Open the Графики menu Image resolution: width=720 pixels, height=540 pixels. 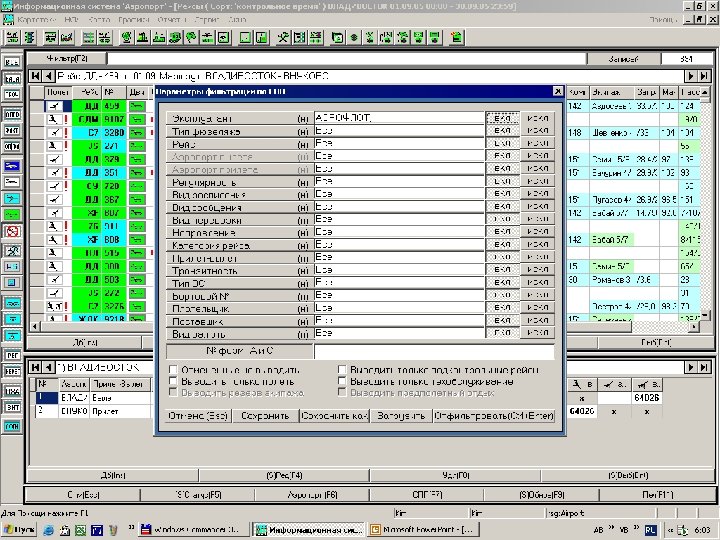pos(134,20)
